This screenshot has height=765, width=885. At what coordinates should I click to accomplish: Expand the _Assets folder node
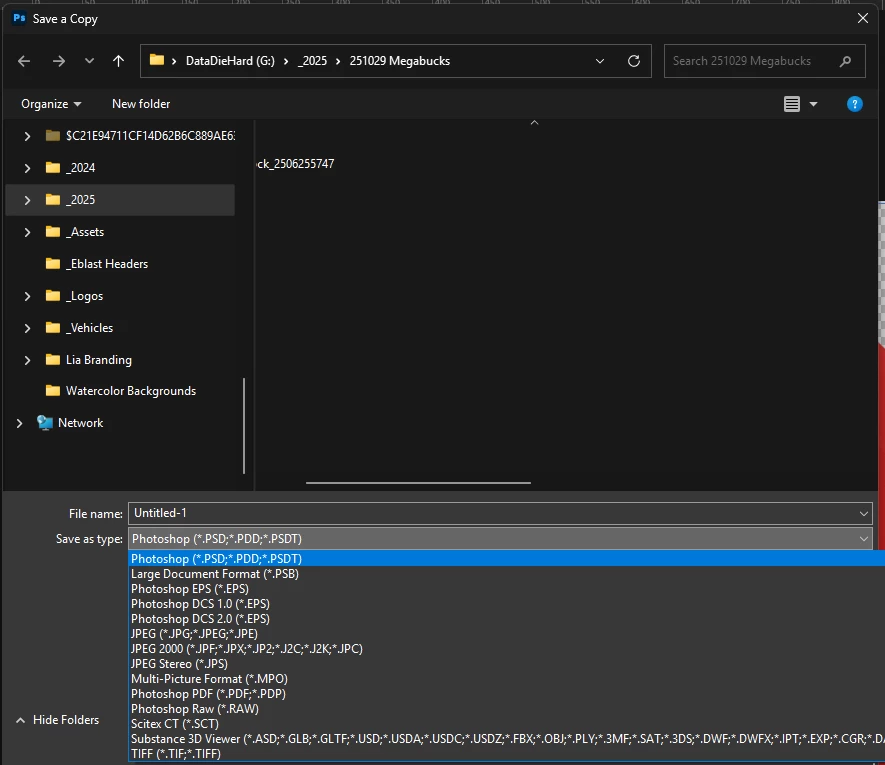(27, 232)
